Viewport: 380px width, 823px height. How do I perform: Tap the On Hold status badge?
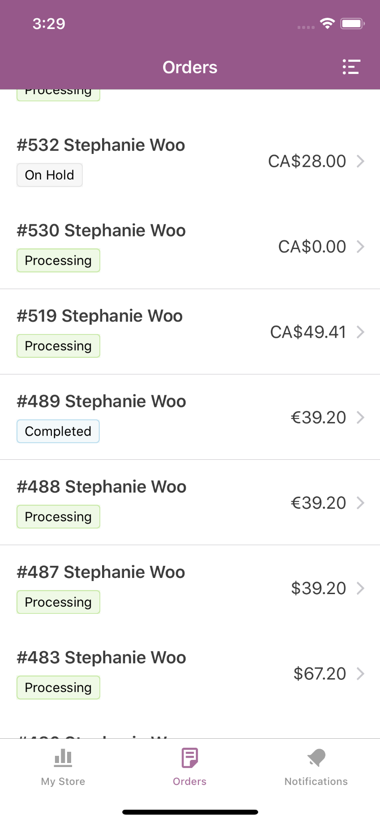click(x=49, y=175)
